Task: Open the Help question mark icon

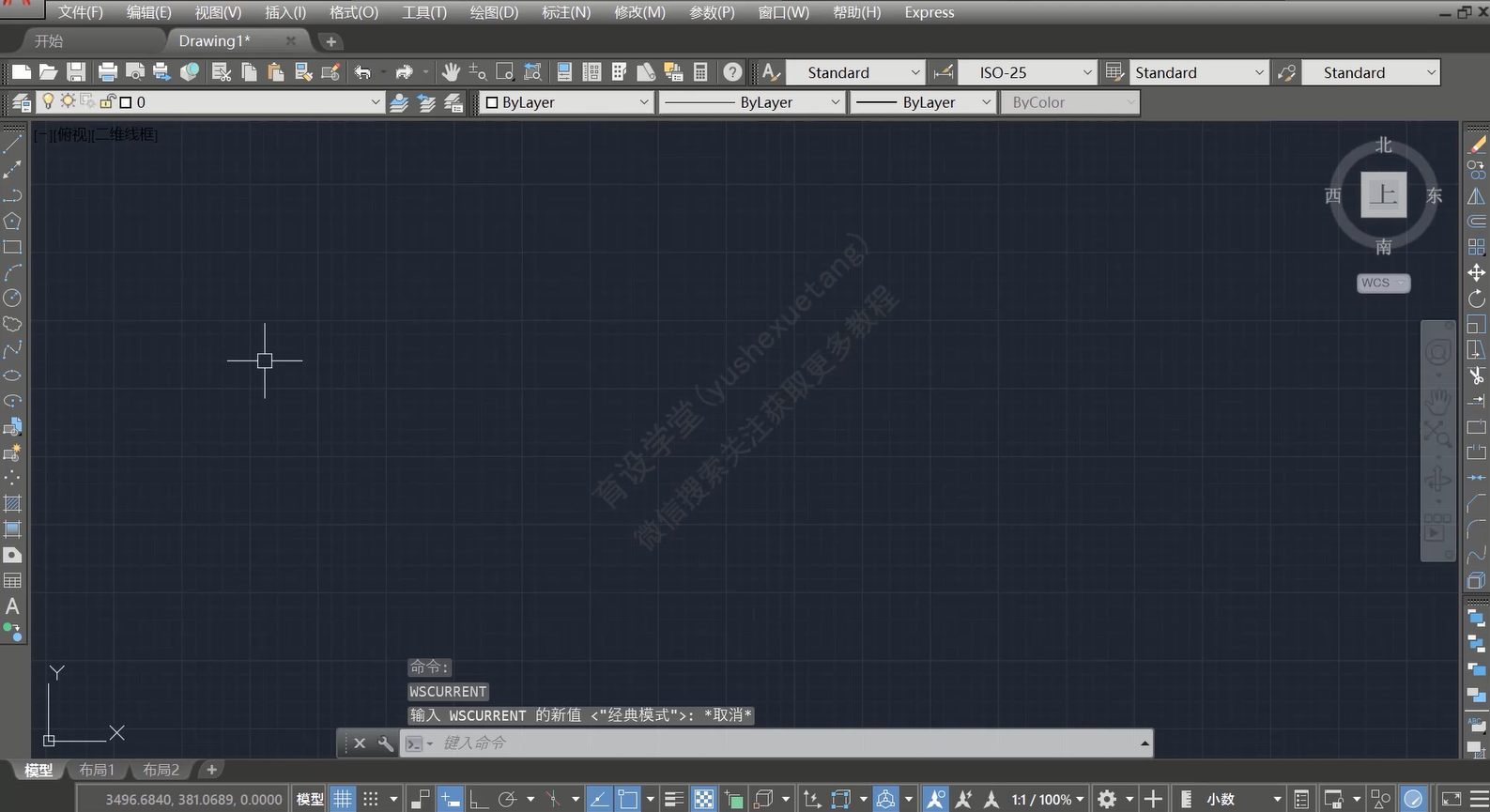Action: pyautogui.click(x=733, y=72)
